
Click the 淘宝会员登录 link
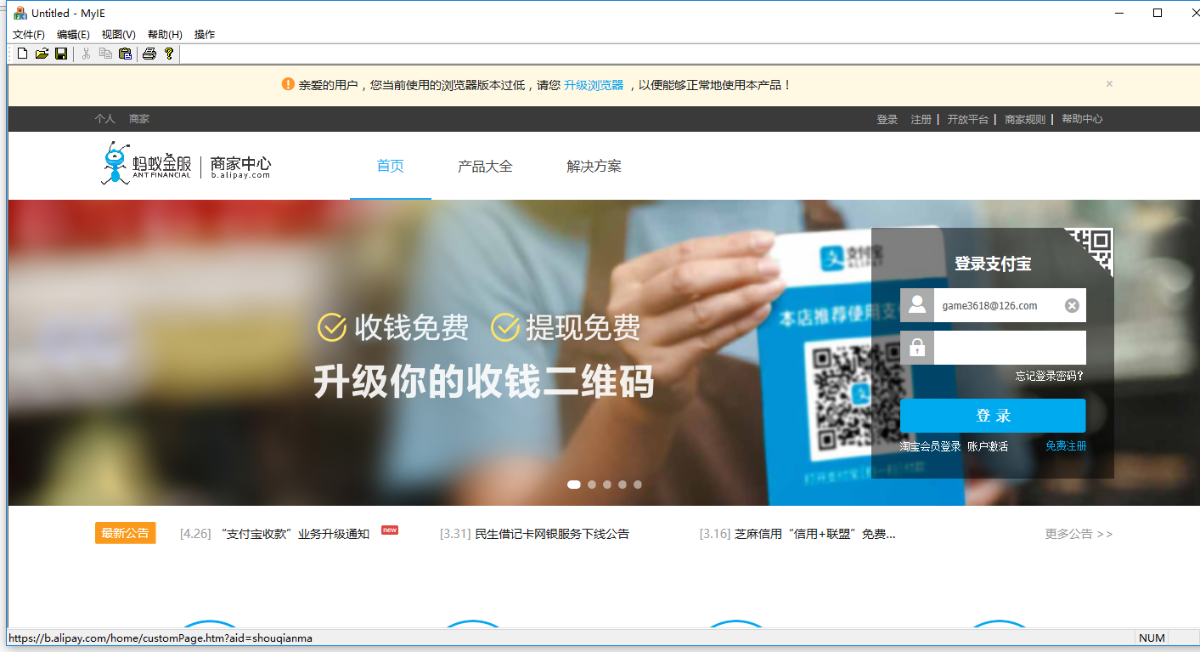(x=930, y=446)
